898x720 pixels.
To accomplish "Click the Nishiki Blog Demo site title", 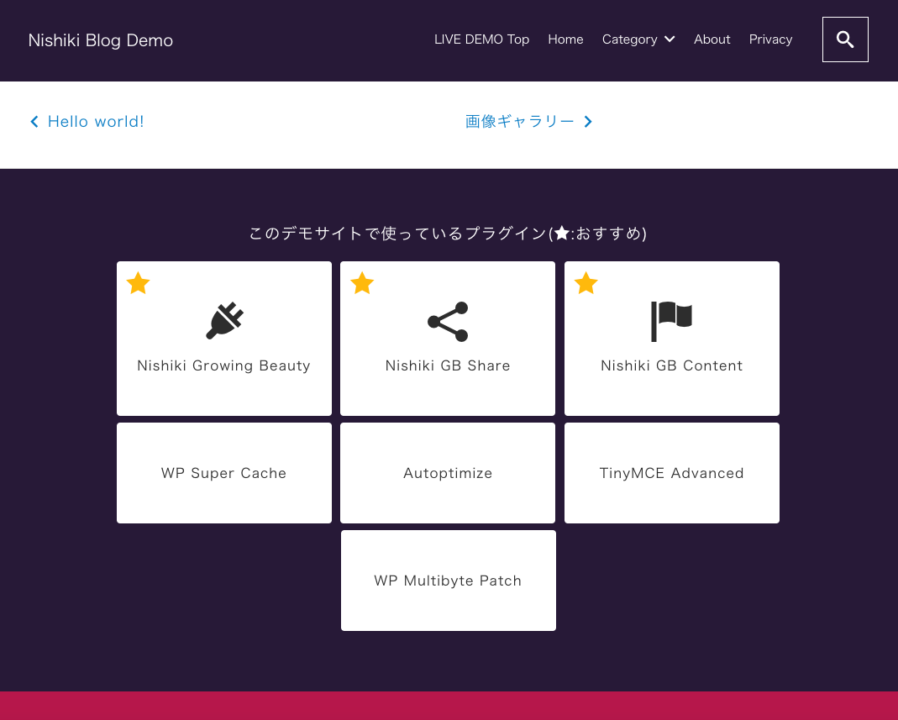I will pos(100,40).
